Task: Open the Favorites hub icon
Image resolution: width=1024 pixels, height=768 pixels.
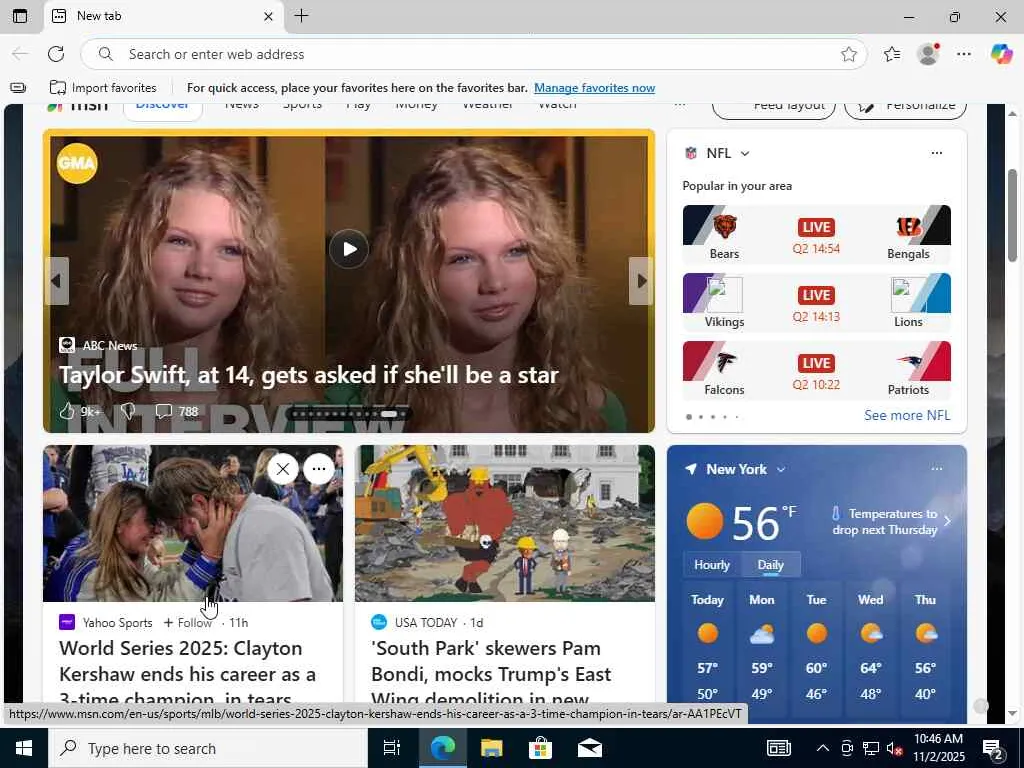Action: (892, 54)
